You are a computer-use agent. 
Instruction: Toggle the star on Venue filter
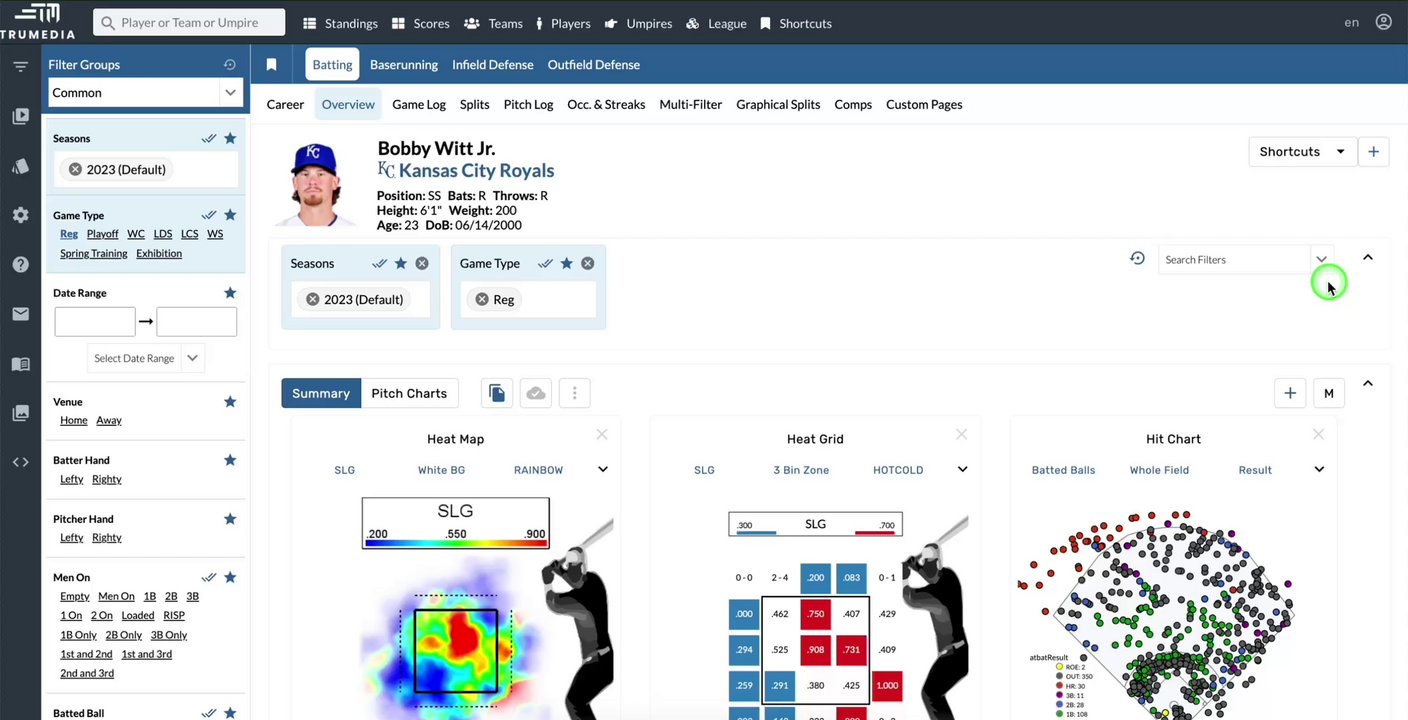pyautogui.click(x=230, y=401)
